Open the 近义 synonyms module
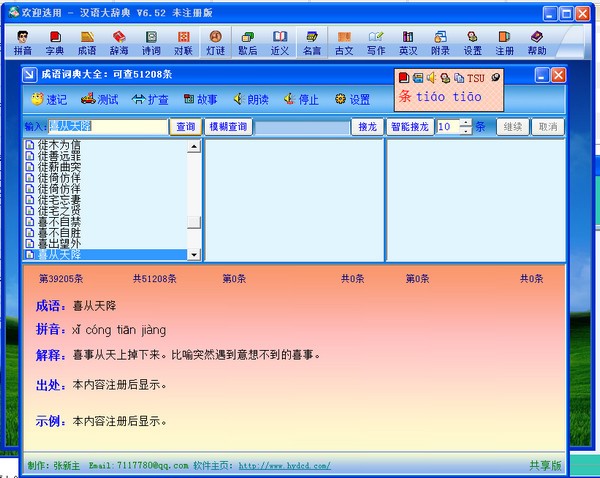The height and width of the screenshot is (478, 600). (x=280, y=43)
